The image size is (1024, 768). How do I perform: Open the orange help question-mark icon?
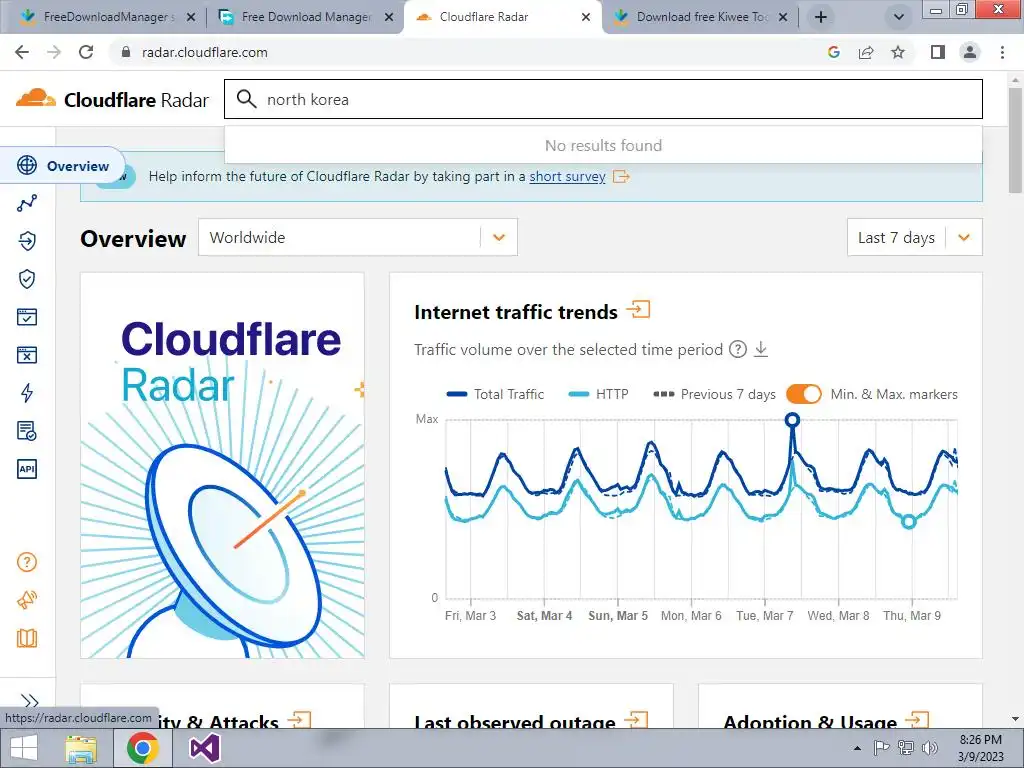point(27,562)
